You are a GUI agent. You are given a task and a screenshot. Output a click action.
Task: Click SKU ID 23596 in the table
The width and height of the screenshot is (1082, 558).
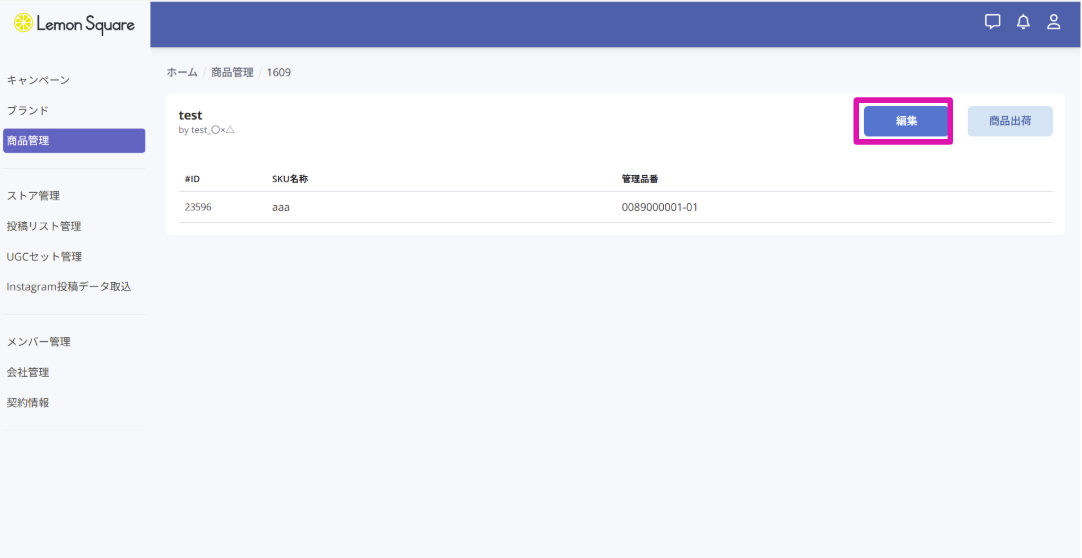click(198, 207)
